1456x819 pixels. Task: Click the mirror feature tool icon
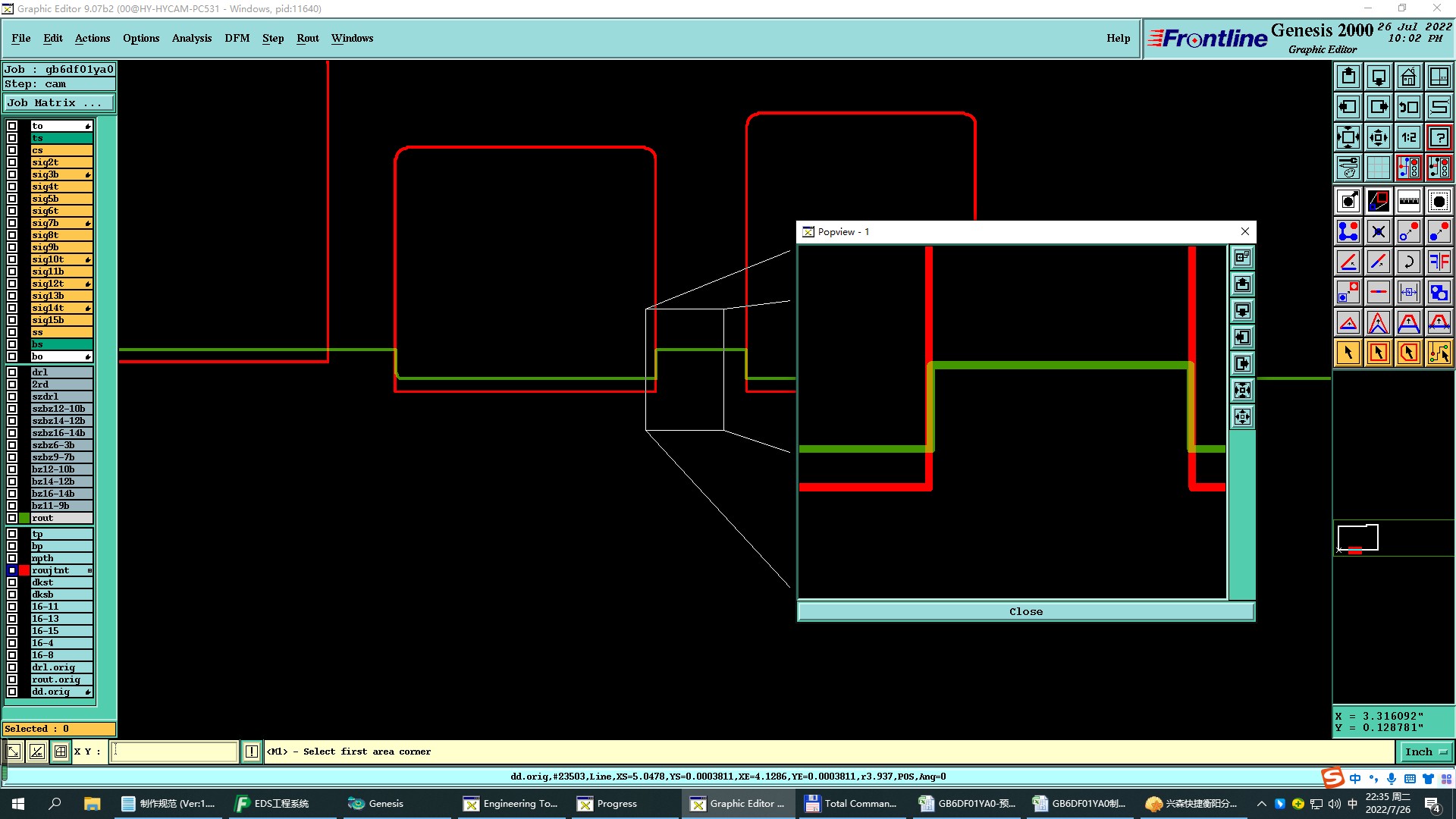coord(1439,262)
